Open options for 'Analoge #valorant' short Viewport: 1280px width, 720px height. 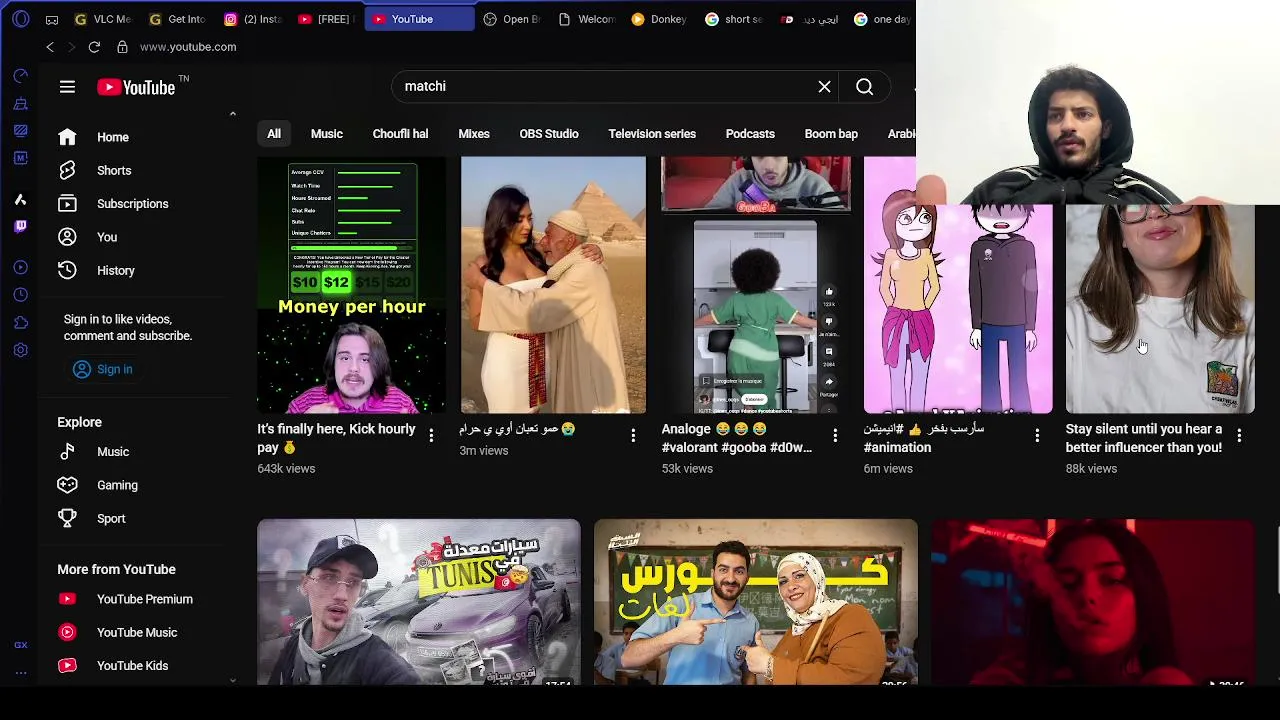[x=835, y=435]
